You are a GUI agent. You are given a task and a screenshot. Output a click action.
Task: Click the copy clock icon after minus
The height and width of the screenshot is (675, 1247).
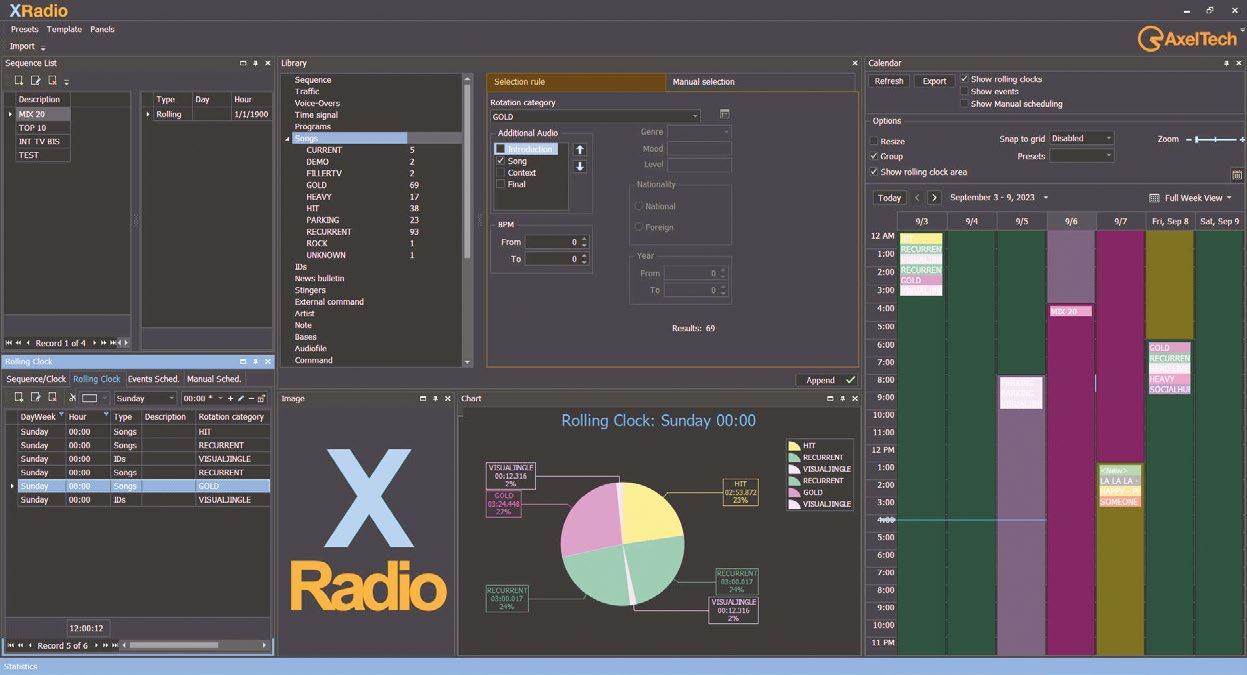click(x=262, y=398)
